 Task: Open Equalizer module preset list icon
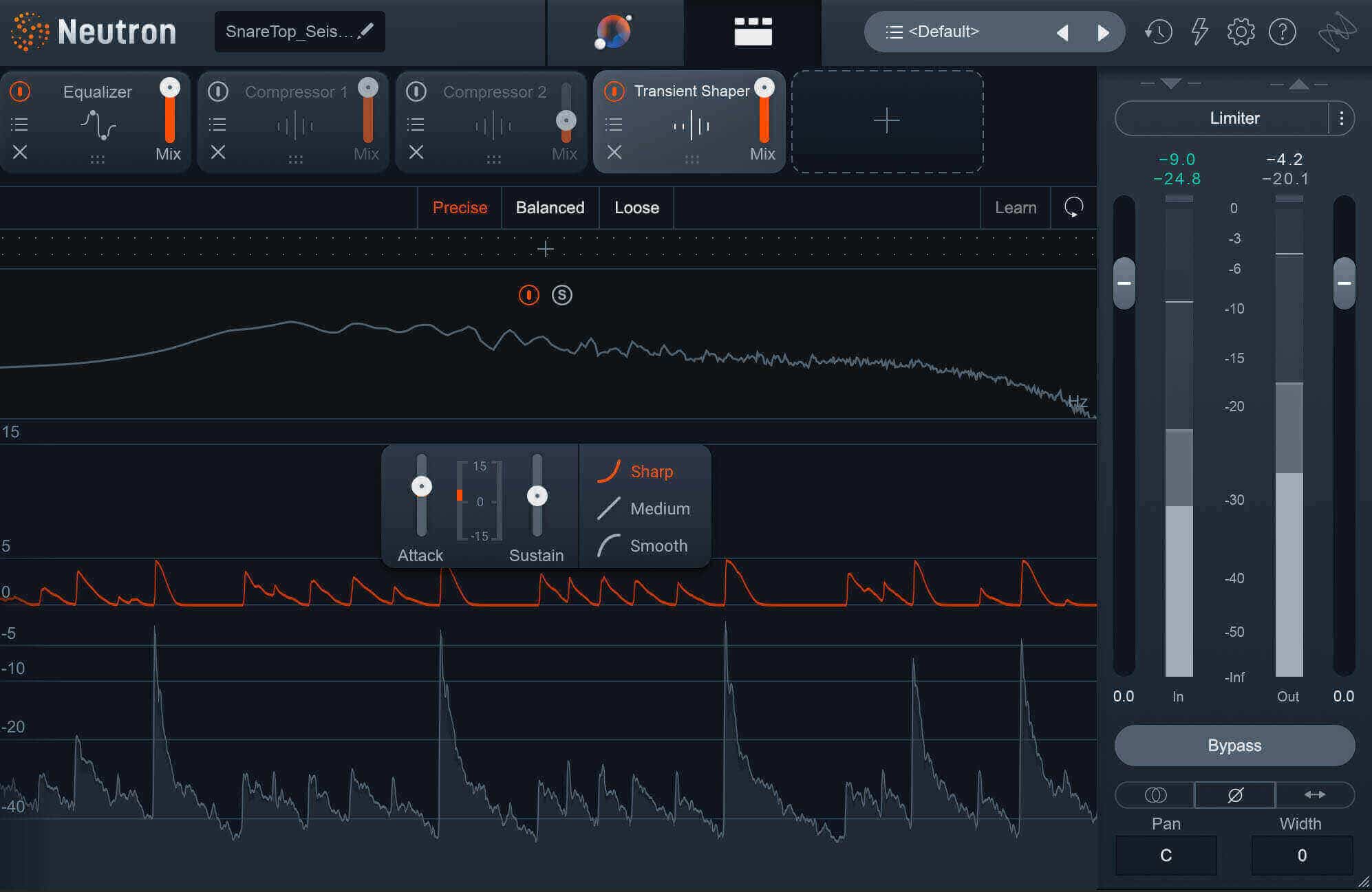[x=19, y=124]
